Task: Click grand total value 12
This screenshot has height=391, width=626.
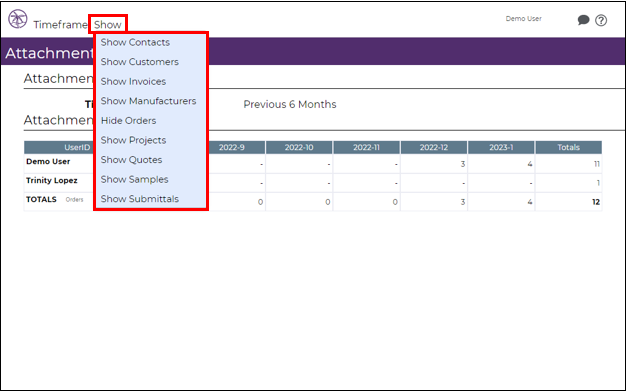Action: (596, 202)
